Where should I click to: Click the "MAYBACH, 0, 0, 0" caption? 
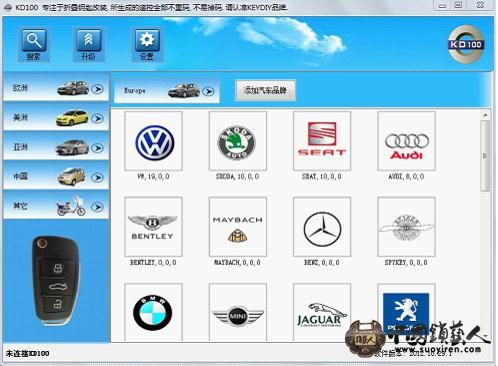pyautogui.click(x=237, y=262)
